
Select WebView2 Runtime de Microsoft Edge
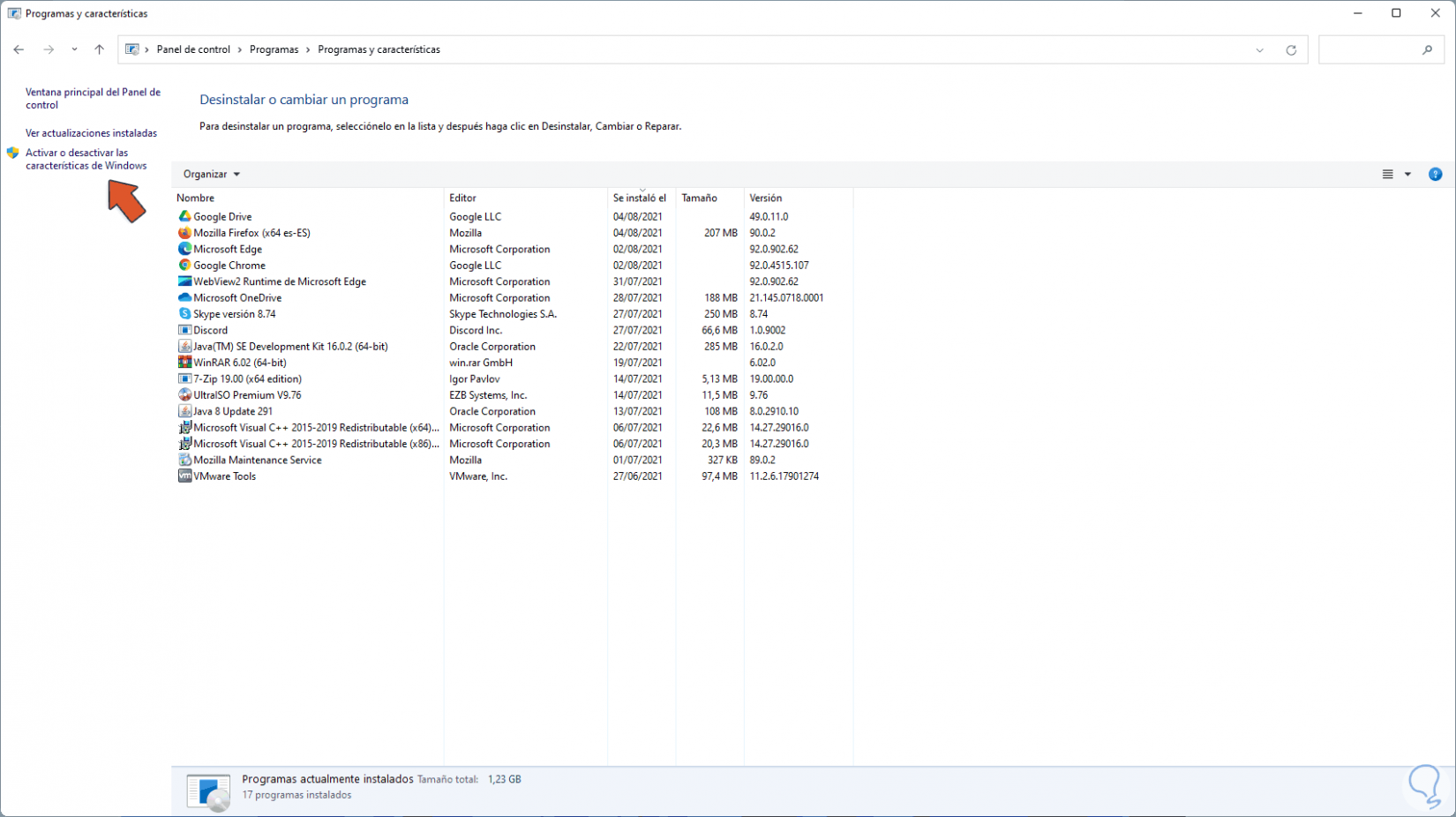pyautogui.click(x=280, y=281)
